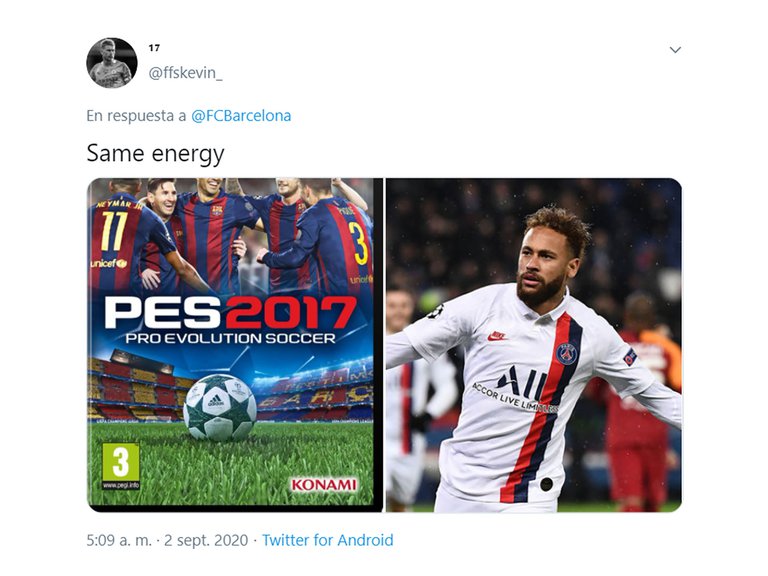Click the red Nike swoosh on the jersey
The image size is (768, 576).
tap(497, 336)
